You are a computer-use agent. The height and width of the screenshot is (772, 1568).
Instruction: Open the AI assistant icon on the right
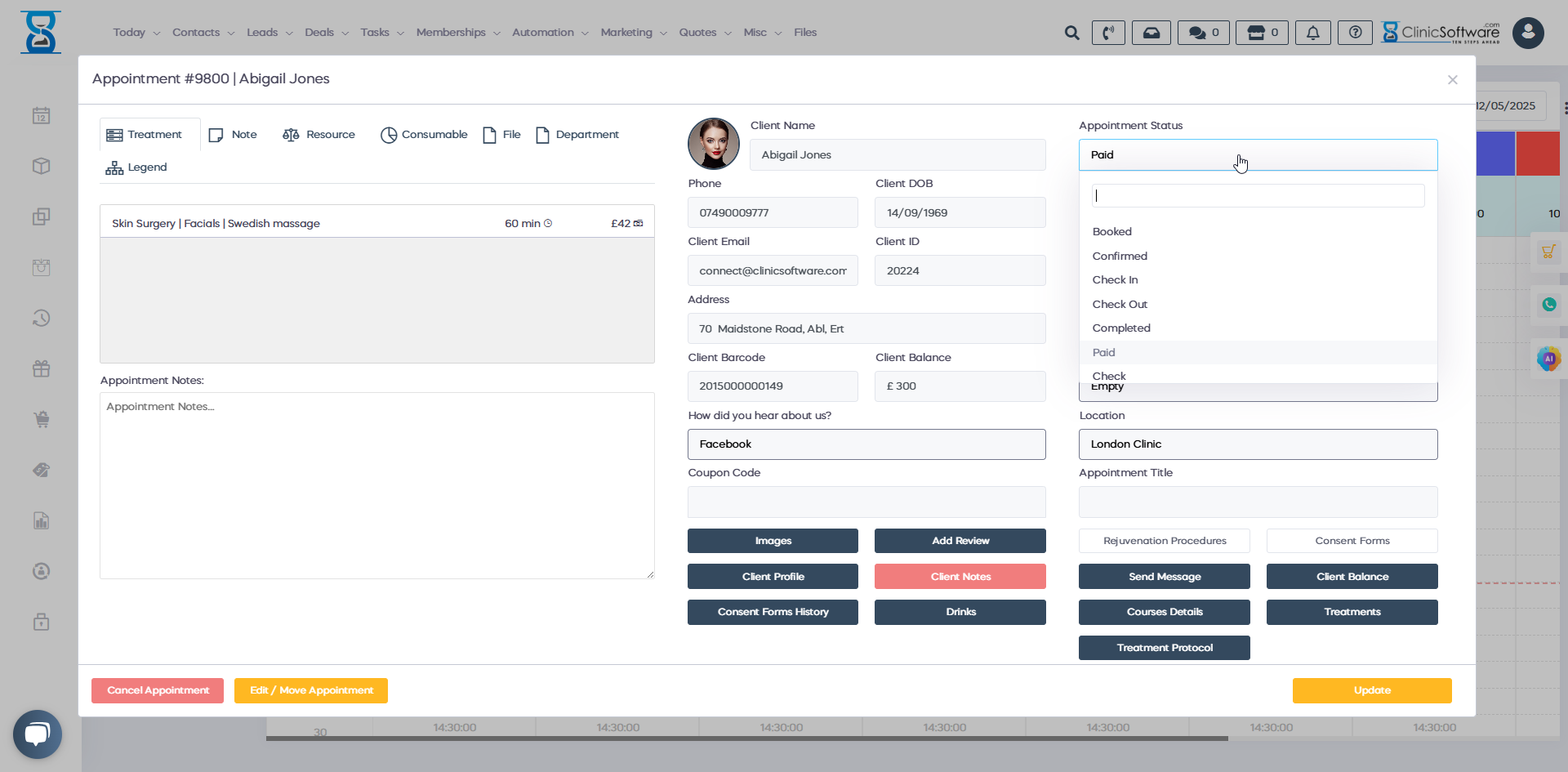tap(1550, 358)
